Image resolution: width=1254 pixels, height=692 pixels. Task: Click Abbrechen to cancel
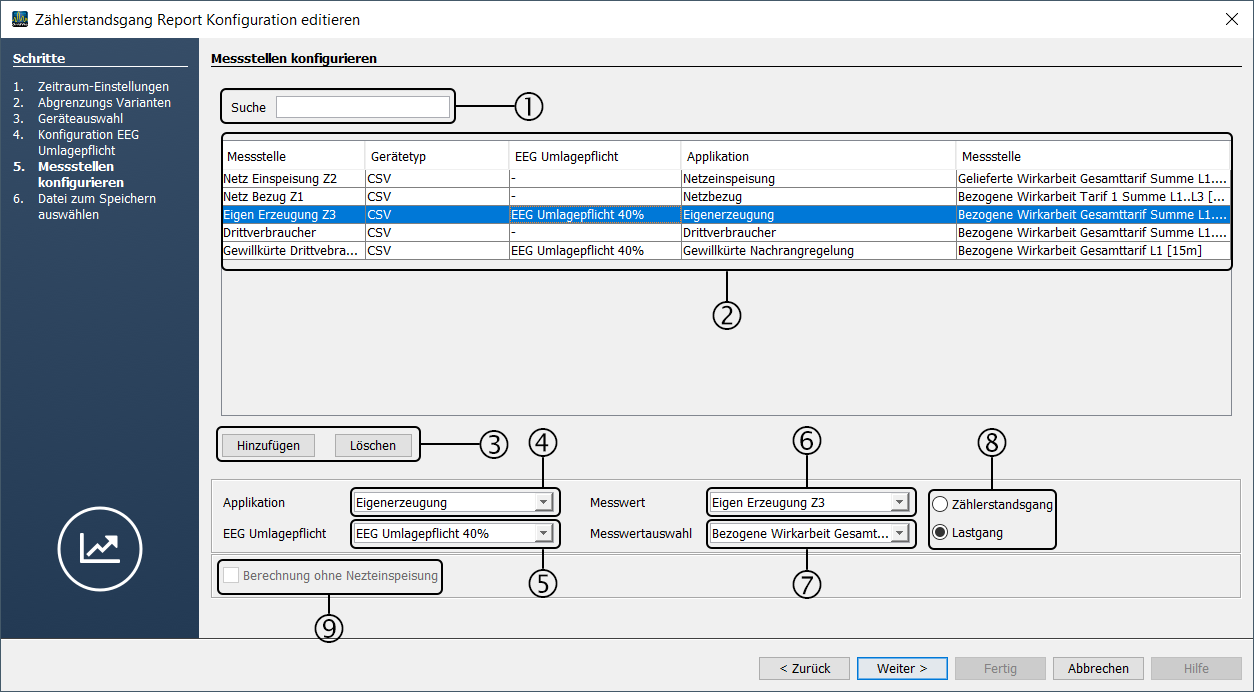[1098, 668]
